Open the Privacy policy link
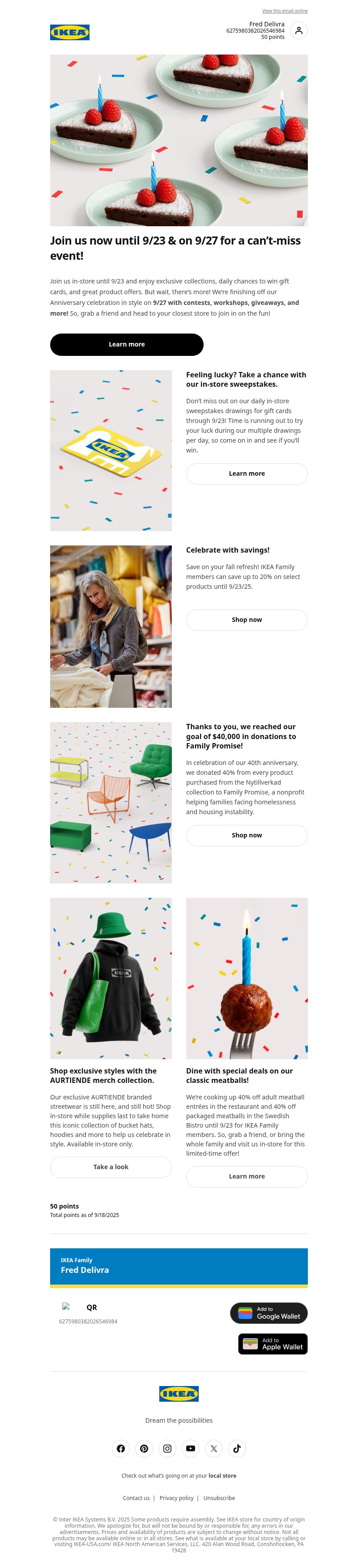This screenshot has width=358, height=1568. coord(177,1498)
